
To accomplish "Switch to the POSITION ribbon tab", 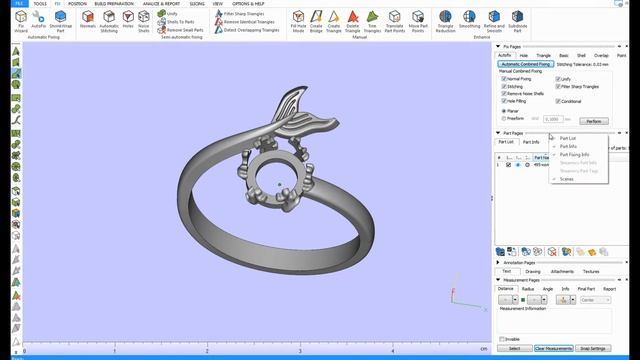I will (x=77, y=4).
